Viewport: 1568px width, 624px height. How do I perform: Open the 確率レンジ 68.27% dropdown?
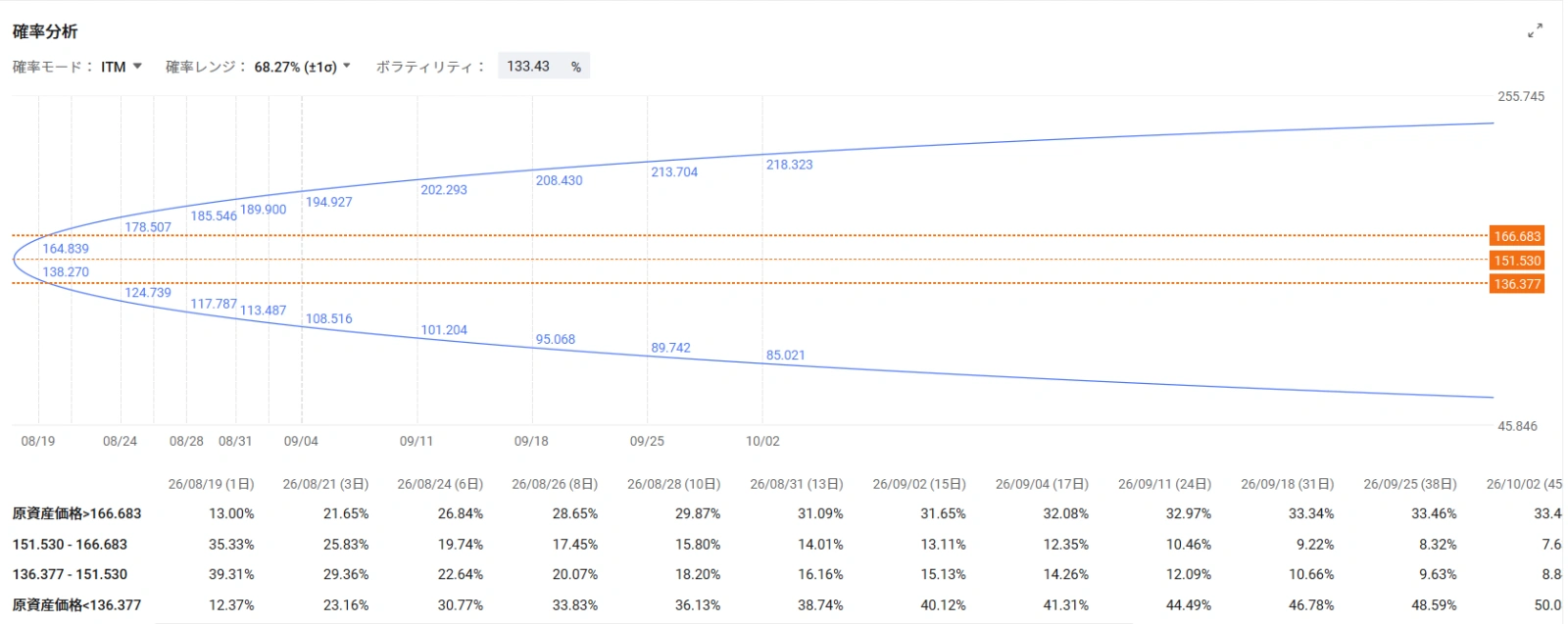(302, 67)
